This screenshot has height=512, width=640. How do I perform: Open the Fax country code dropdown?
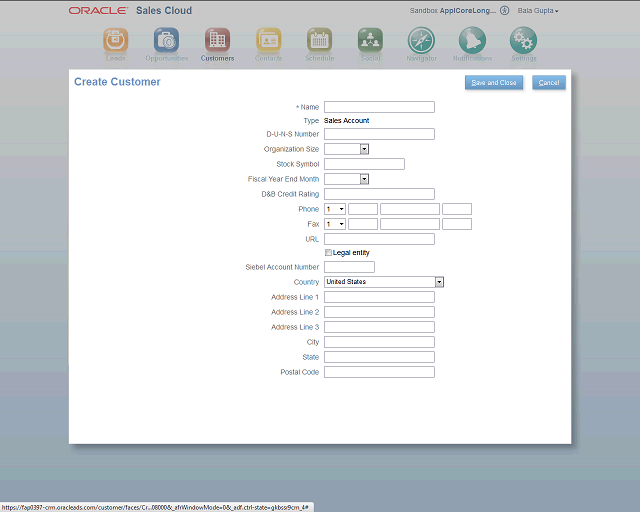pos(335,224)
